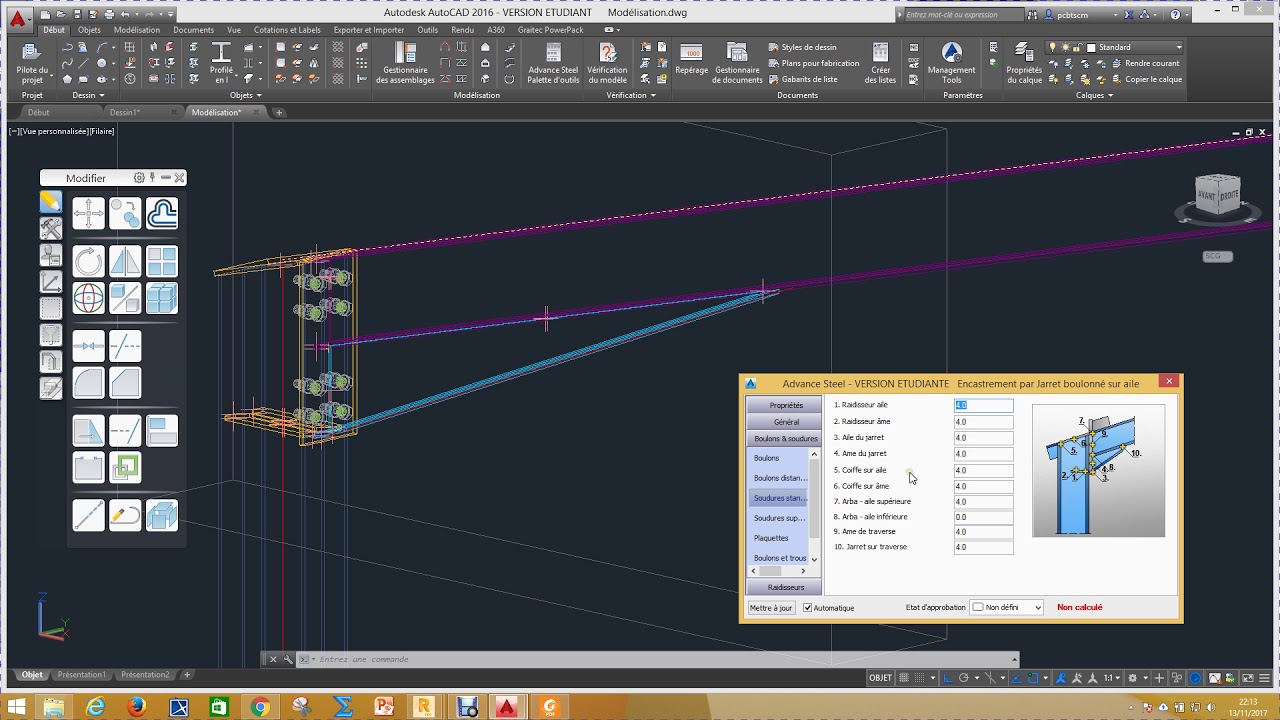1280x720 pixels.
Task: Click the Jarret sur traverse value field
Action: pyautogui.click(x=983, y=547)
